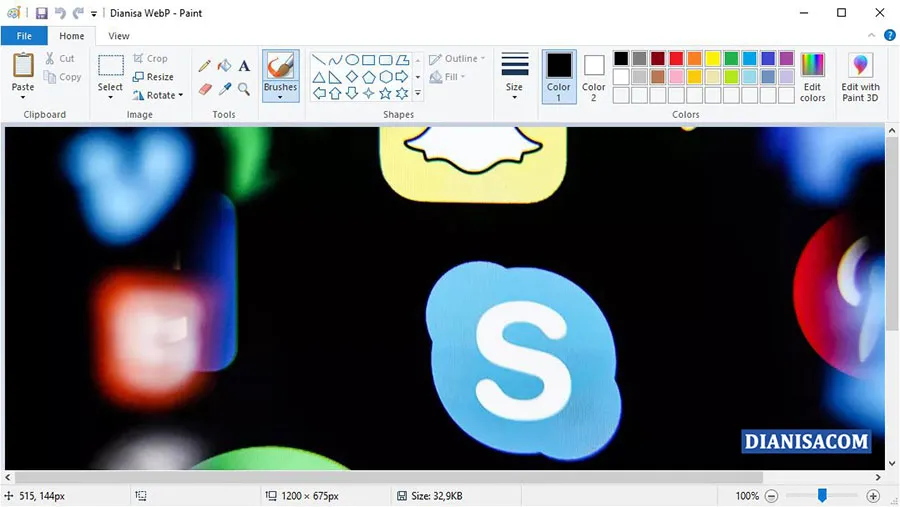Pick the purple color swatch

pyautogui.click(x=786, y=58)
